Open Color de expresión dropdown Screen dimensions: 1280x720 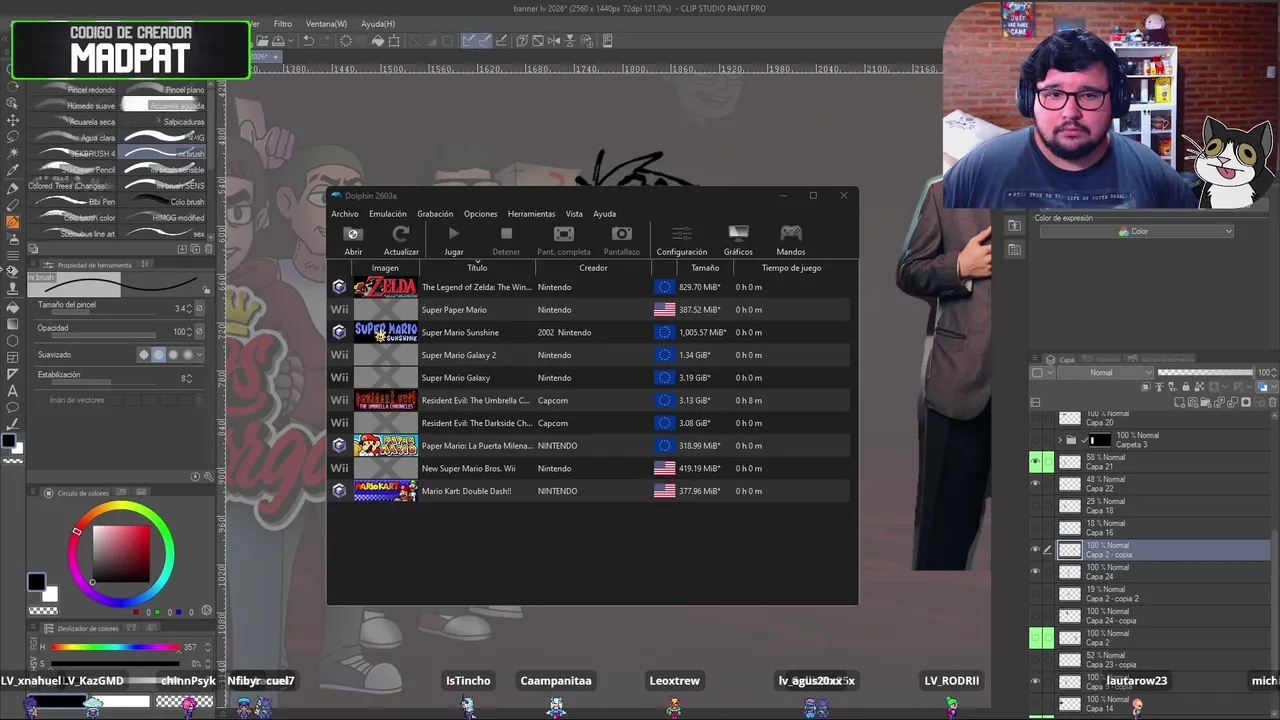click(1138, 232)
